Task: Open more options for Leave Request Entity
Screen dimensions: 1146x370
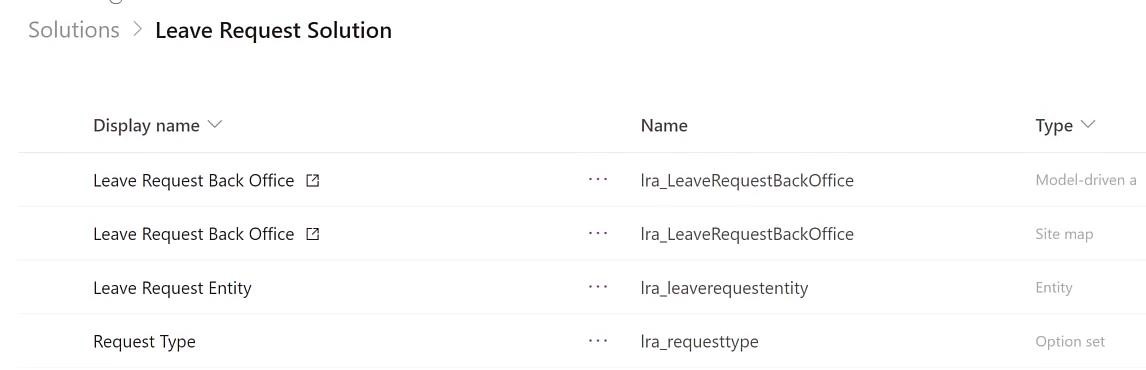Action: pyautogui.click(x=598, y=287)
